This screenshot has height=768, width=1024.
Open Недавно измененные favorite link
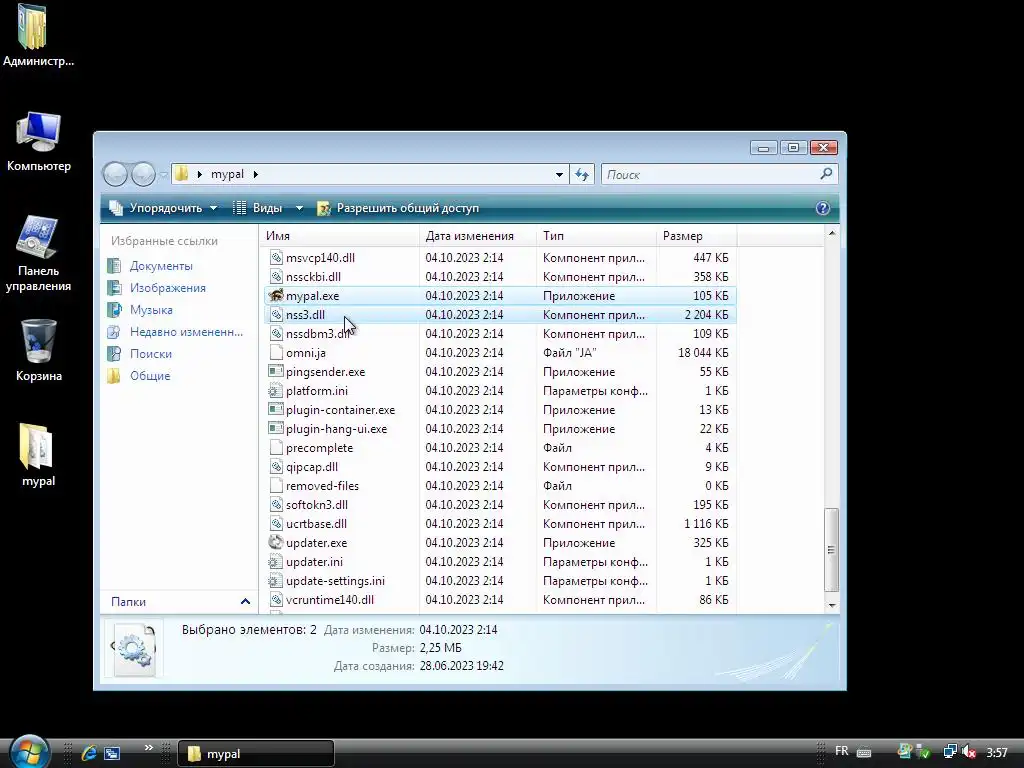[x=186, y=332]
